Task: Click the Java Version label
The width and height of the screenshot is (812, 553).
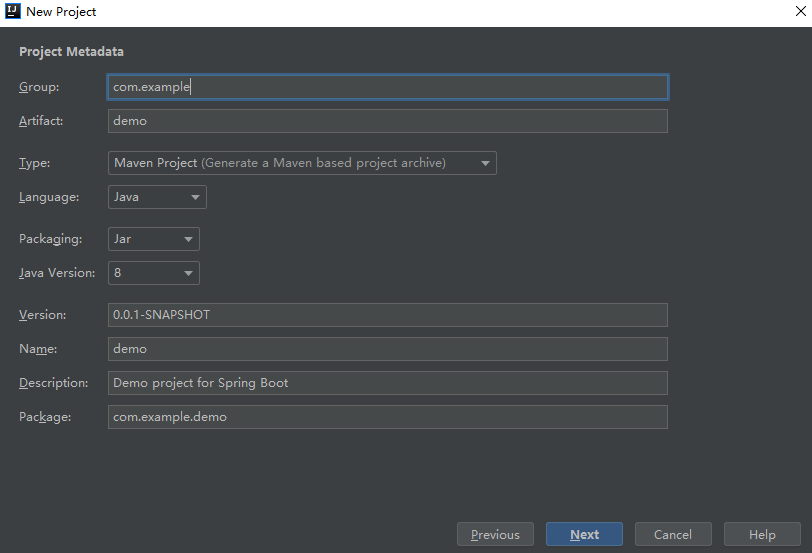Action: pyautogui.click(x=57, y=273)
